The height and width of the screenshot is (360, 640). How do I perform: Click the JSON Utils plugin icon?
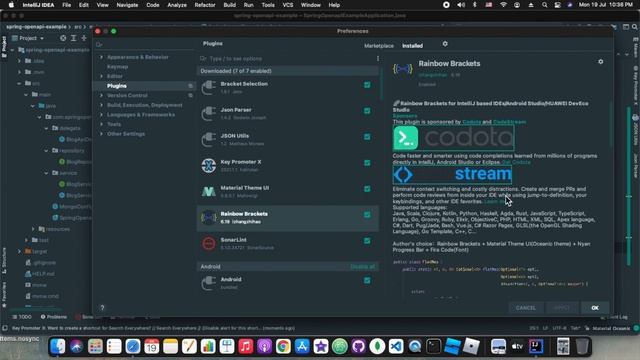[209, 140]
